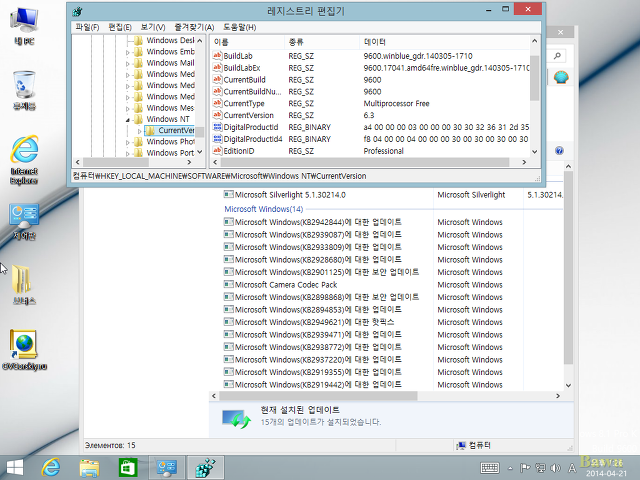Open the 즐겨찾기(A) menu

tap(194, 27)
